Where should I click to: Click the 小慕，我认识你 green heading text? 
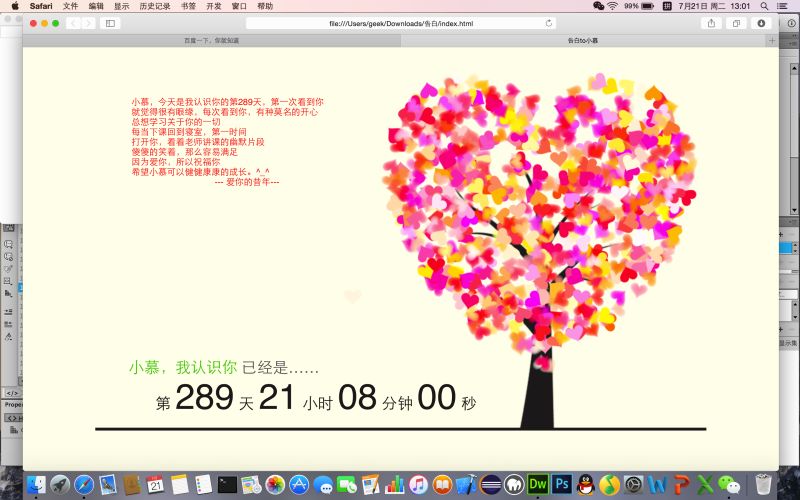183,367
